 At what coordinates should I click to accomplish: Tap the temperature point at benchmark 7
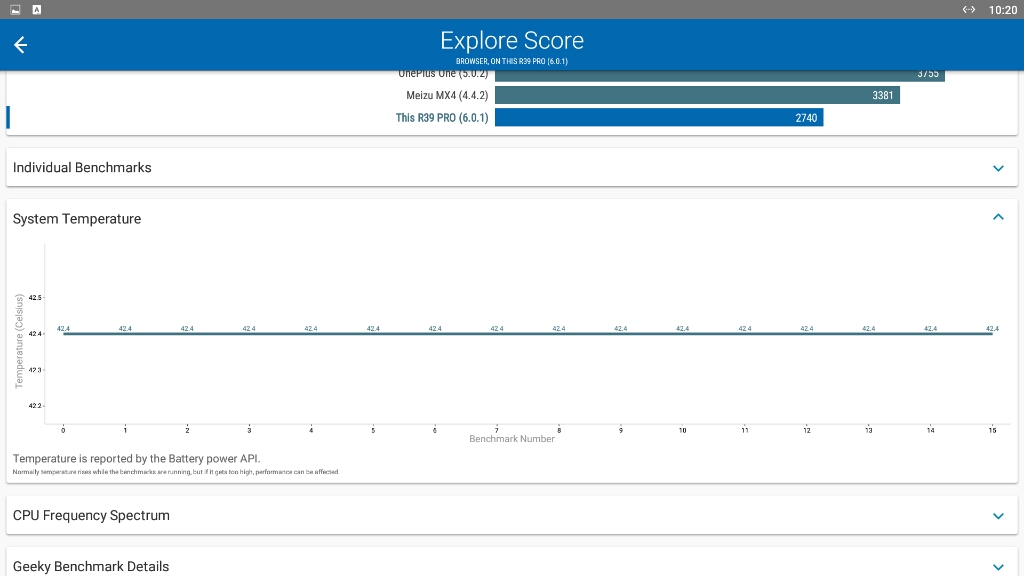(497, 333)
